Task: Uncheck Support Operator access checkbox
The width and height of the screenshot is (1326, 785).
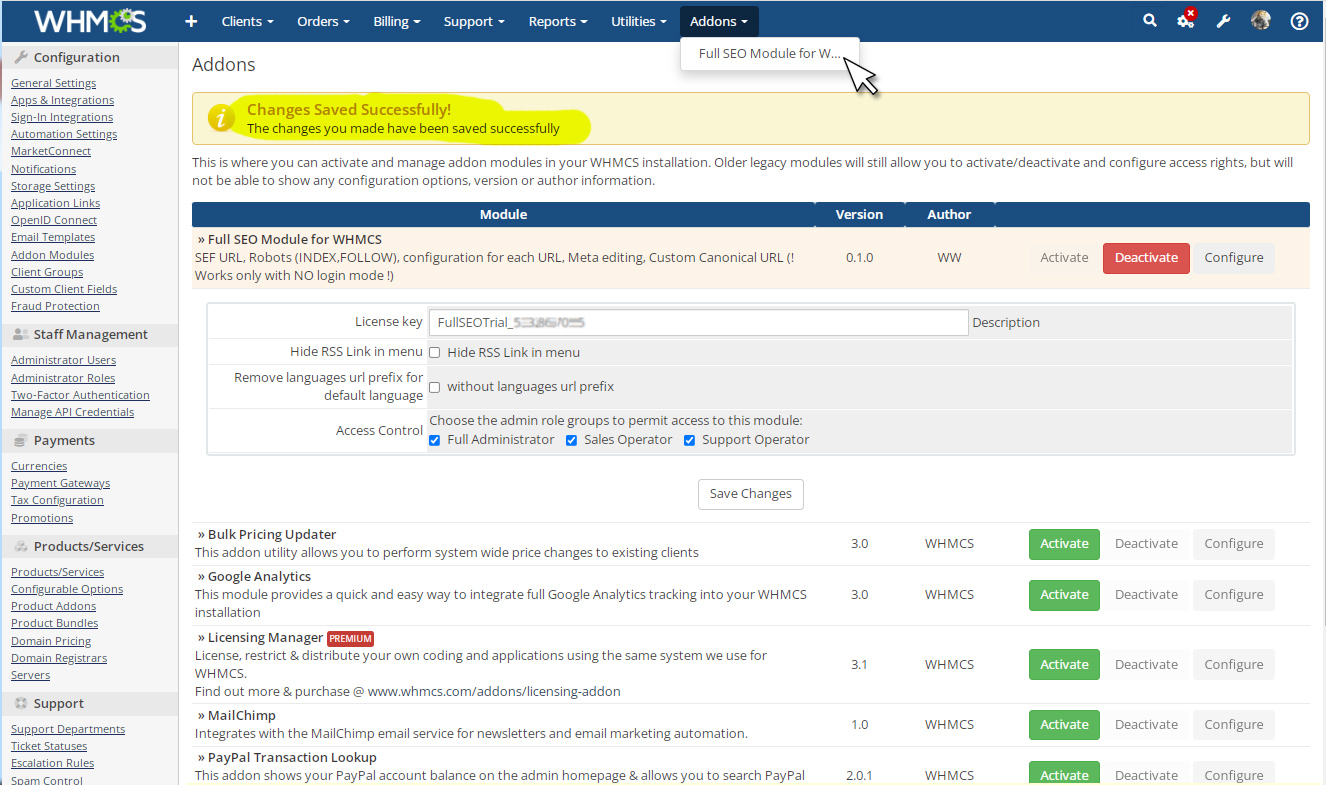Action: click(x=689, y=440)
